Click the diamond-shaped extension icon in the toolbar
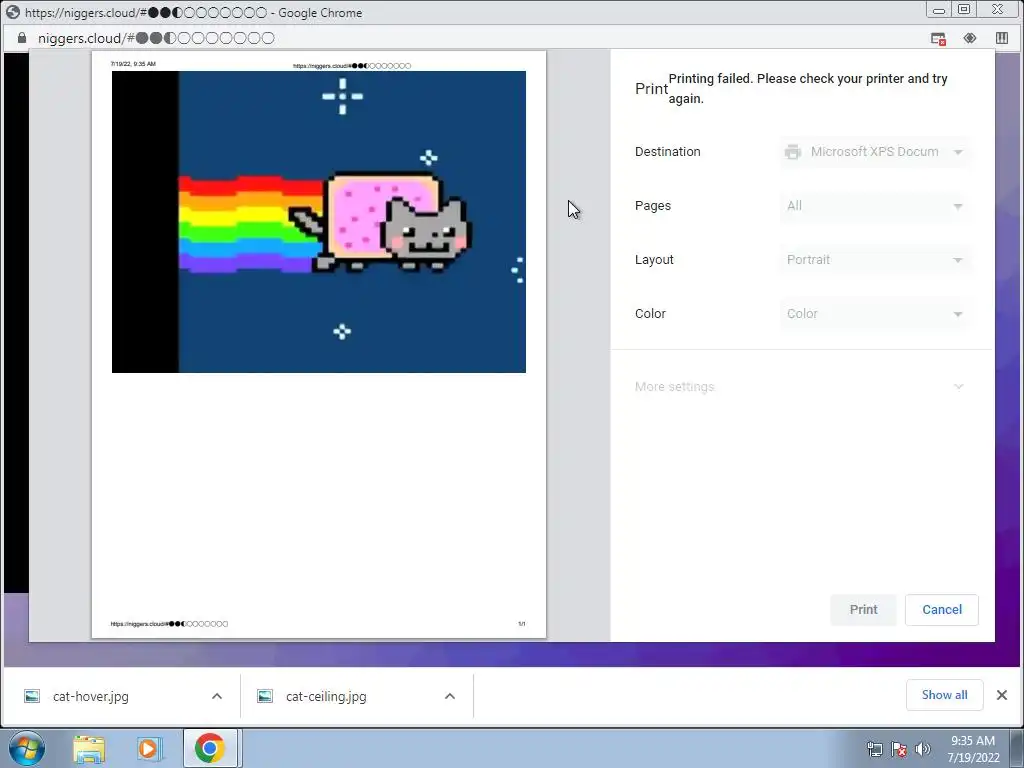This screenshot has height=768, width=1024. (x=970, y=38)
